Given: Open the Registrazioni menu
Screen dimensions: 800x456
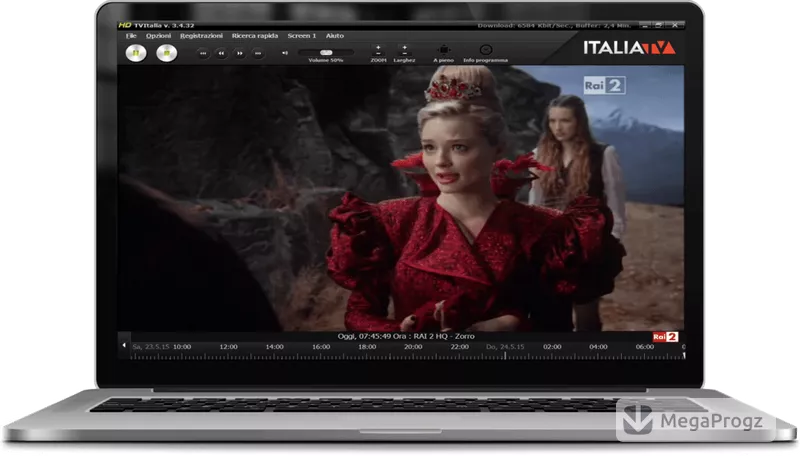Looking at the screenshot, I should 201,36.
